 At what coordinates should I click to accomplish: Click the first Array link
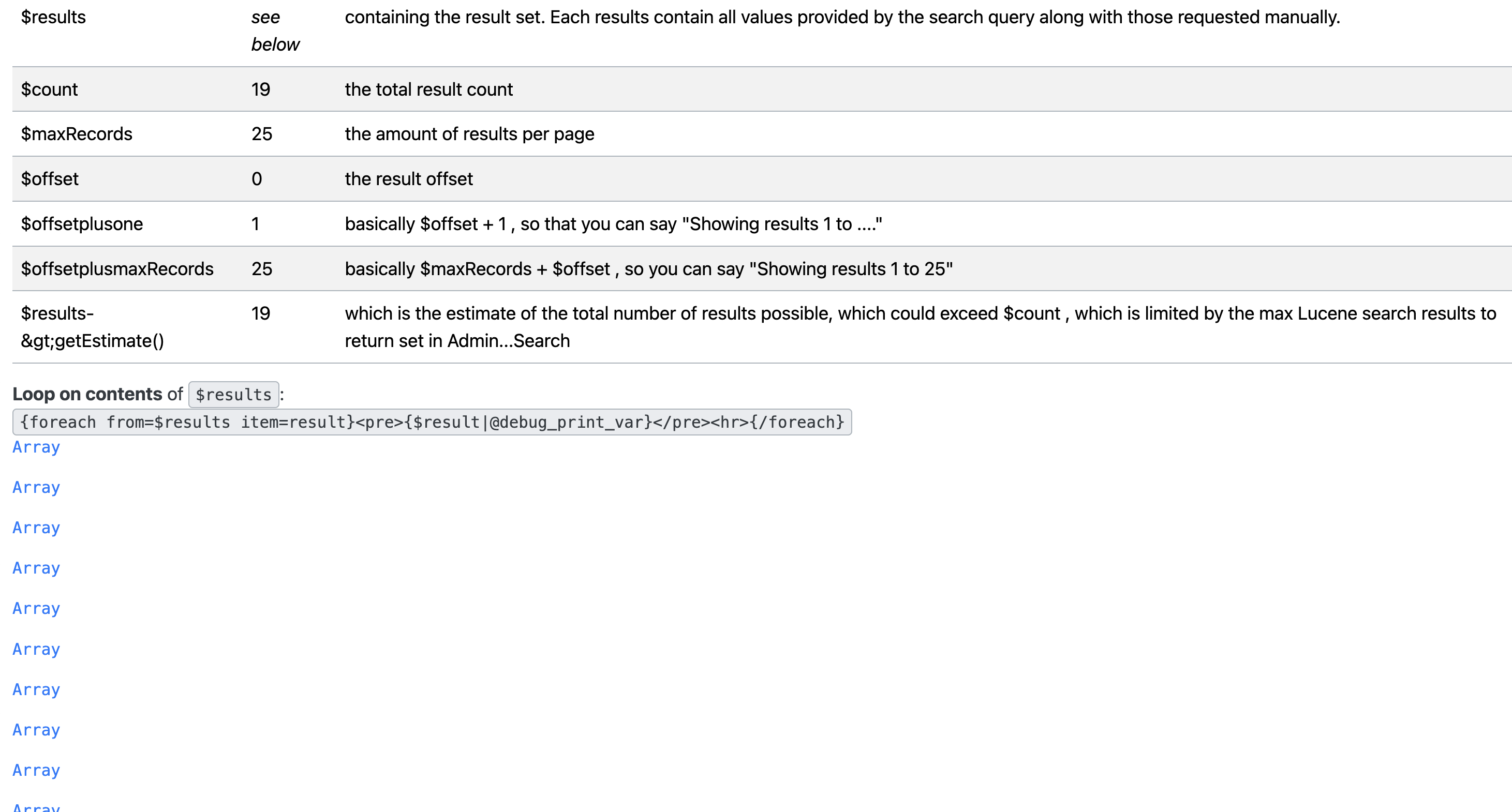36,447
